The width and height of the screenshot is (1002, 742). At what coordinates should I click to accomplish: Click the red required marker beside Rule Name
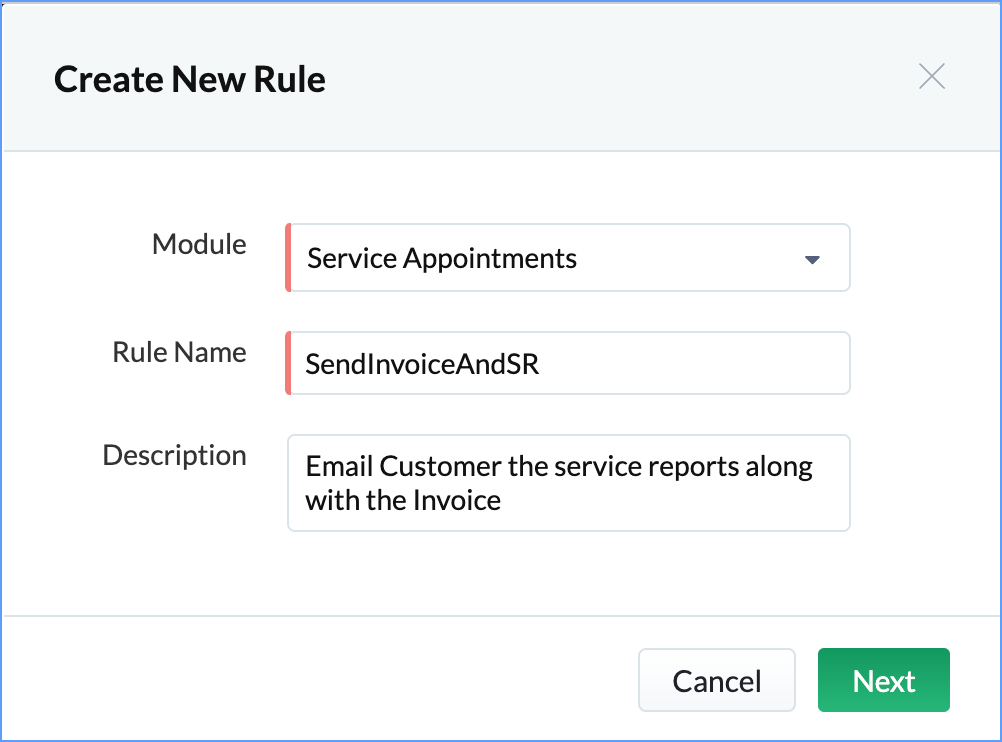pos(288,363)
